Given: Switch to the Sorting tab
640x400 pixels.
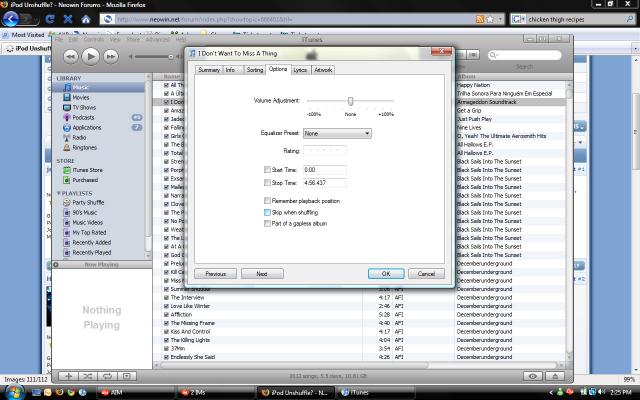Looking at the screenshot, I should click(x=255, y=70).
